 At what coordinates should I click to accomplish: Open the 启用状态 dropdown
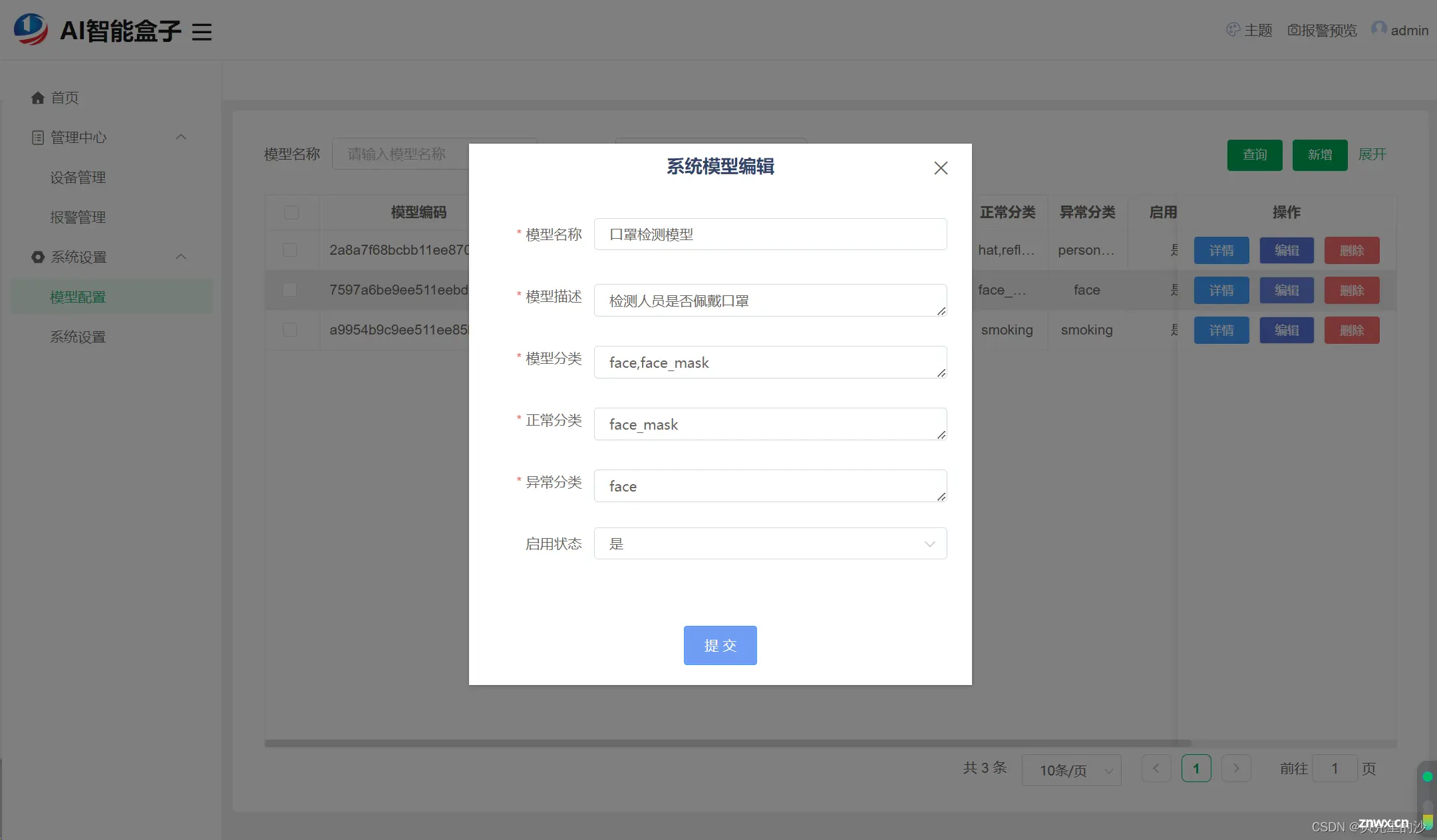(x=770, y=543)
